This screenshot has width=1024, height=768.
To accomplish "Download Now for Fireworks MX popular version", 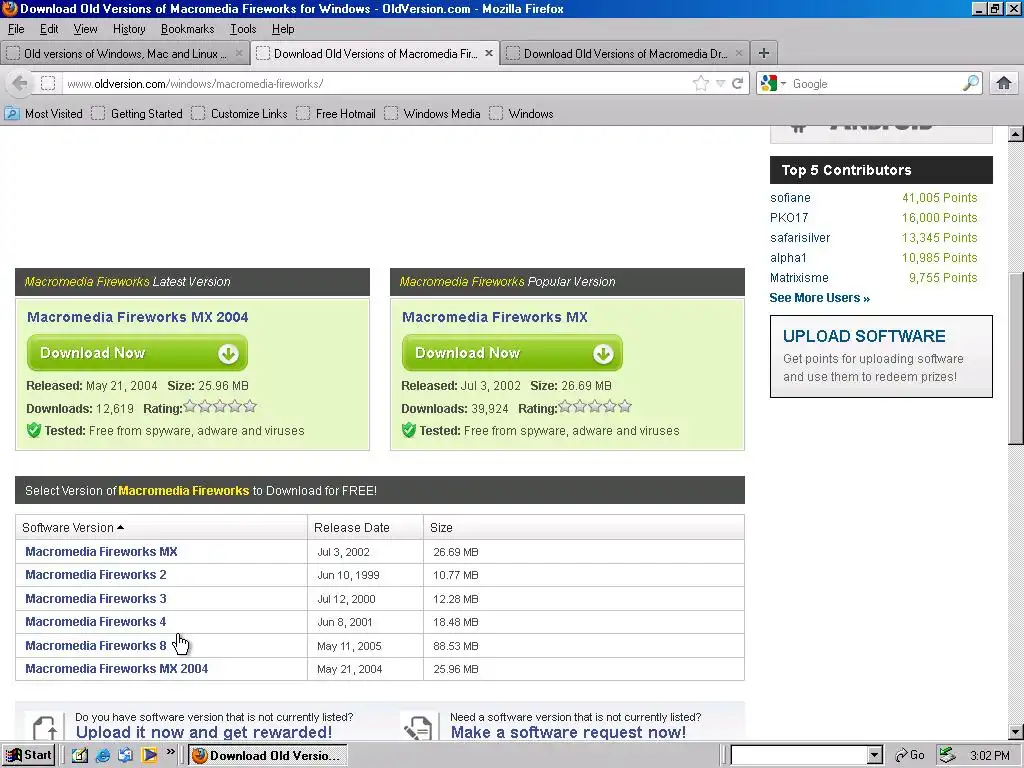I will click(x=512, y=353).
